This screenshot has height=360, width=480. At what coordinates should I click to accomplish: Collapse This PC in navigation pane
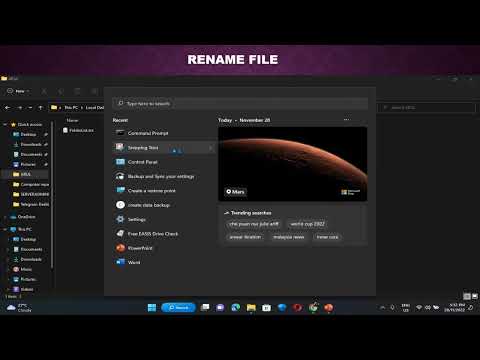[5, 229]
